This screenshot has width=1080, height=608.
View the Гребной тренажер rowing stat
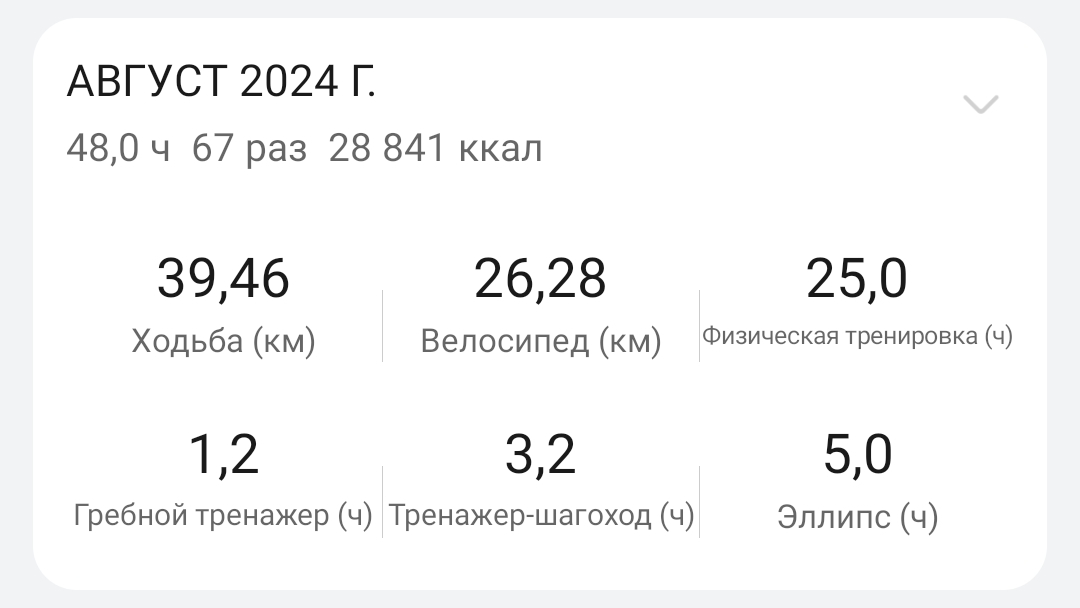224,516
